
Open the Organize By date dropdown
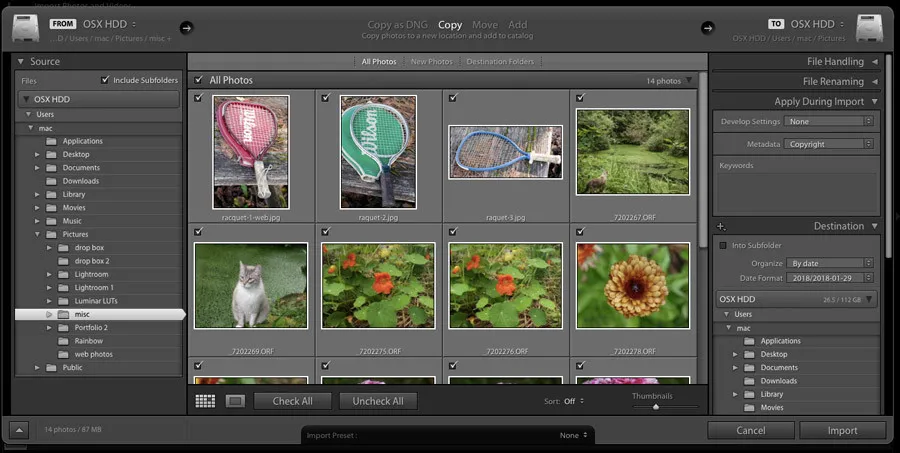tap(829, 263)
